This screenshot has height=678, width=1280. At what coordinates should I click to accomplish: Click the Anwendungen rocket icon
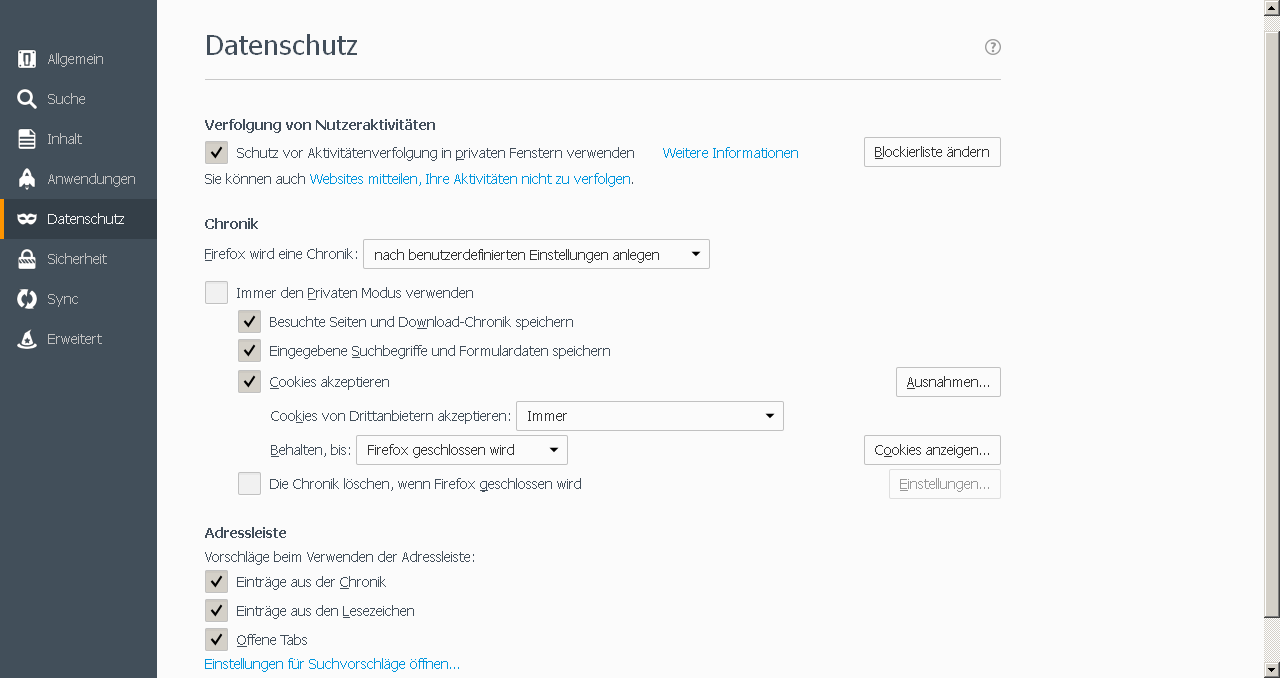click(x=27, y=179)
